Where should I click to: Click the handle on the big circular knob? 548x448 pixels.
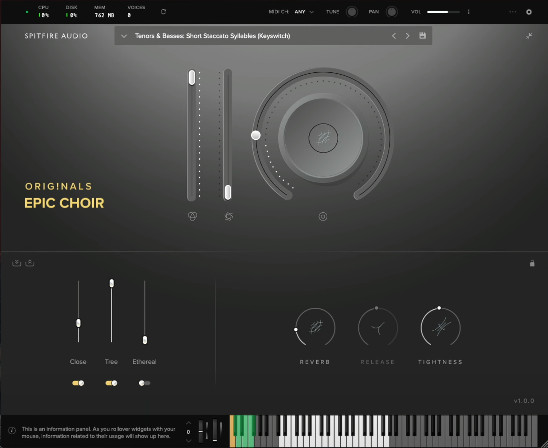[256, 135]
